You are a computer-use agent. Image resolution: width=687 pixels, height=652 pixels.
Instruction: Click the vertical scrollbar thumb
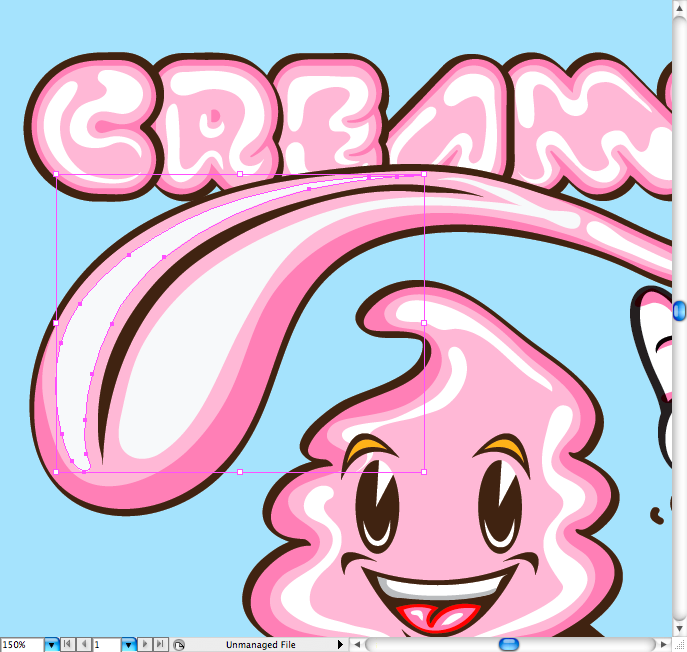click(x=680, y=311)
